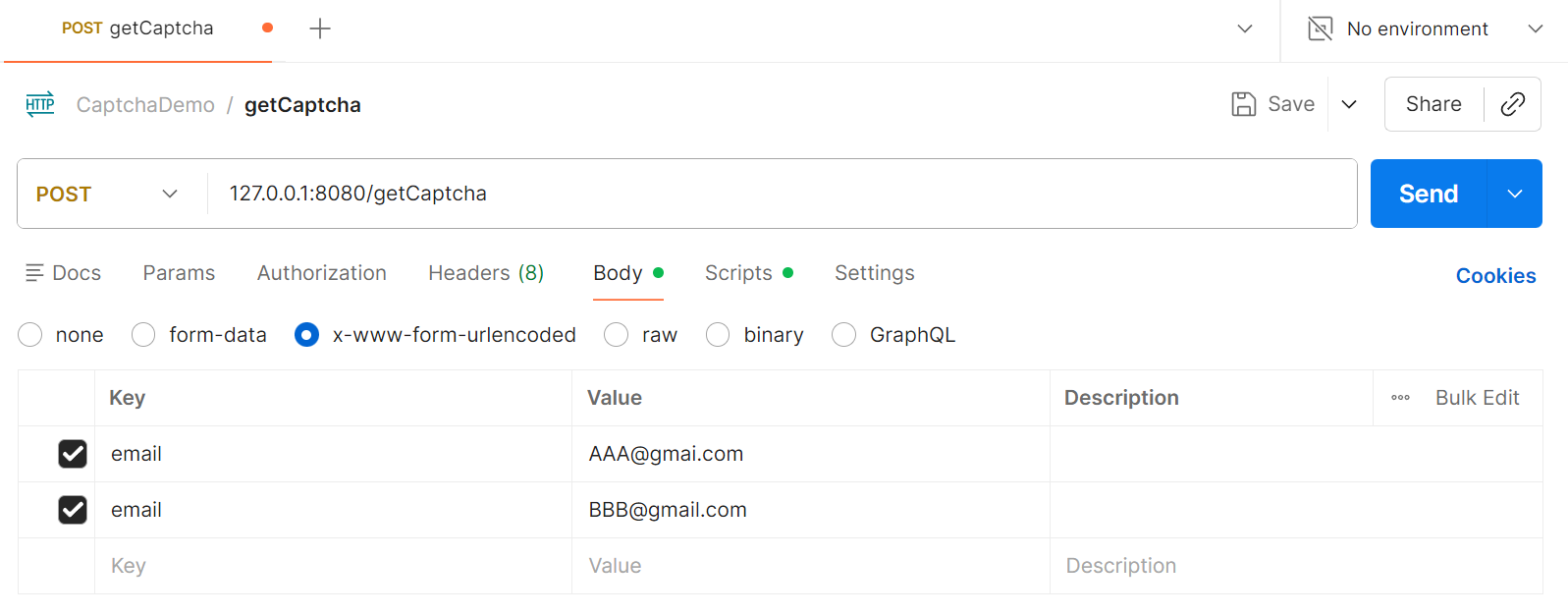
Task: Expand the Send button dropdown arrow
Action: point(1514,194)
